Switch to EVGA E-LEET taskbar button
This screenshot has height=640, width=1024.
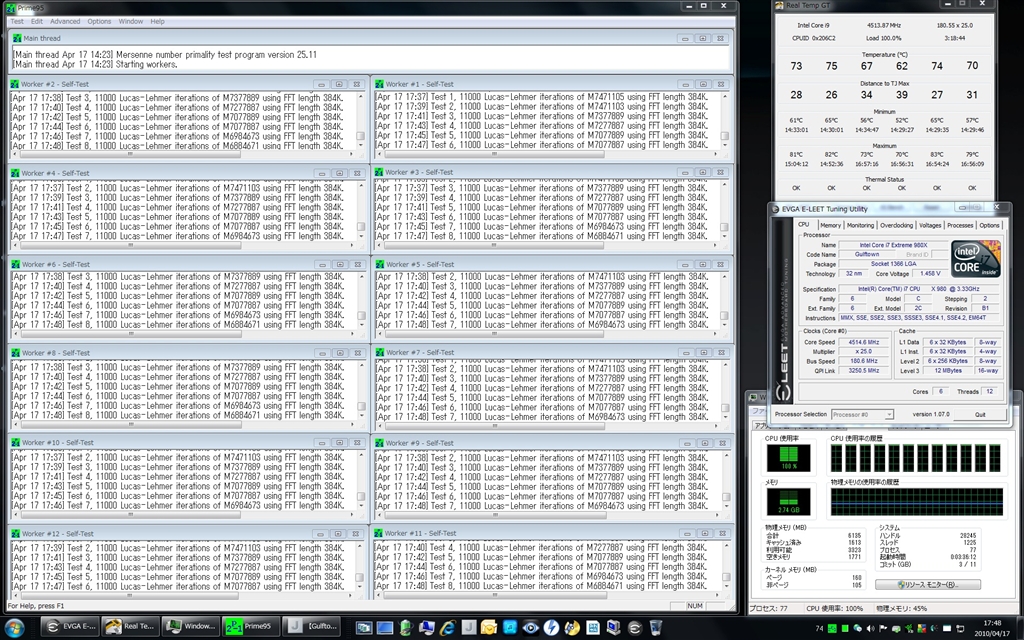[x=69, y=627]
